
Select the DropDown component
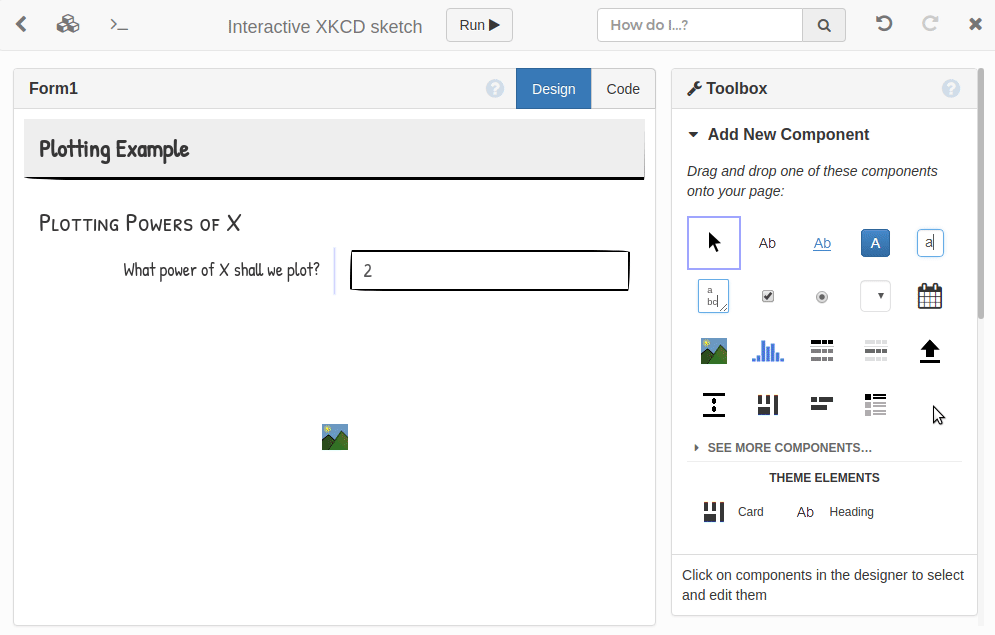coord(875,295)
